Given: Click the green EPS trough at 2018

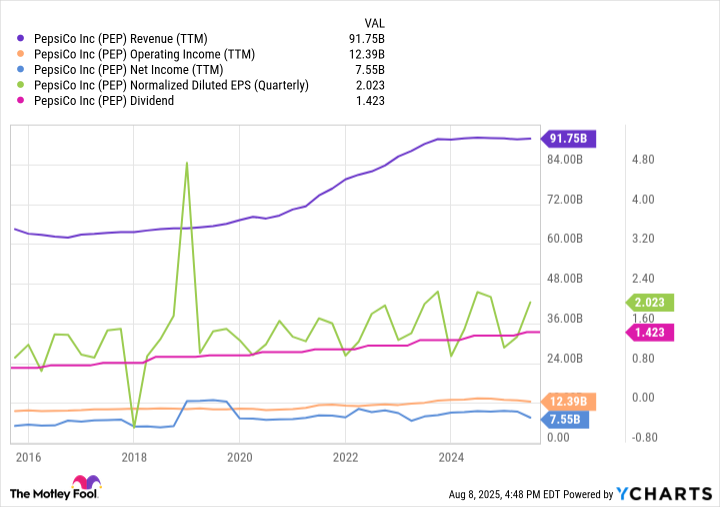Looking at the screenshot, I should 134,427.
